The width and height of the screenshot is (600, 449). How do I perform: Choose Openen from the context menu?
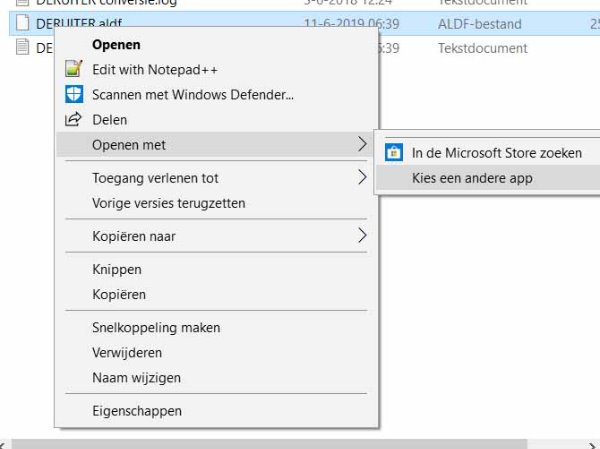[x=116, y=45]
